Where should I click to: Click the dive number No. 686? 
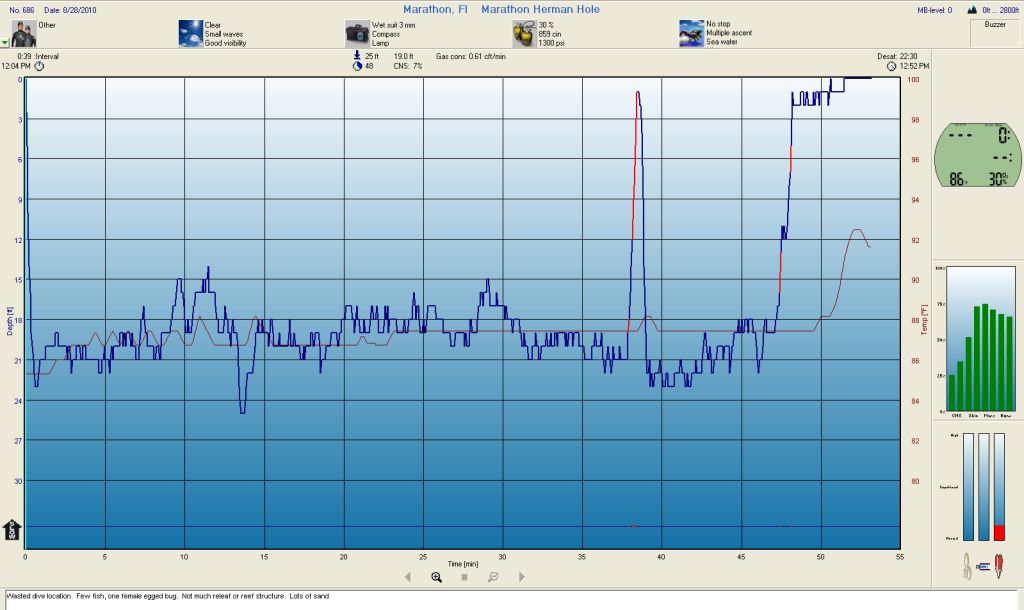coord(22,10)
